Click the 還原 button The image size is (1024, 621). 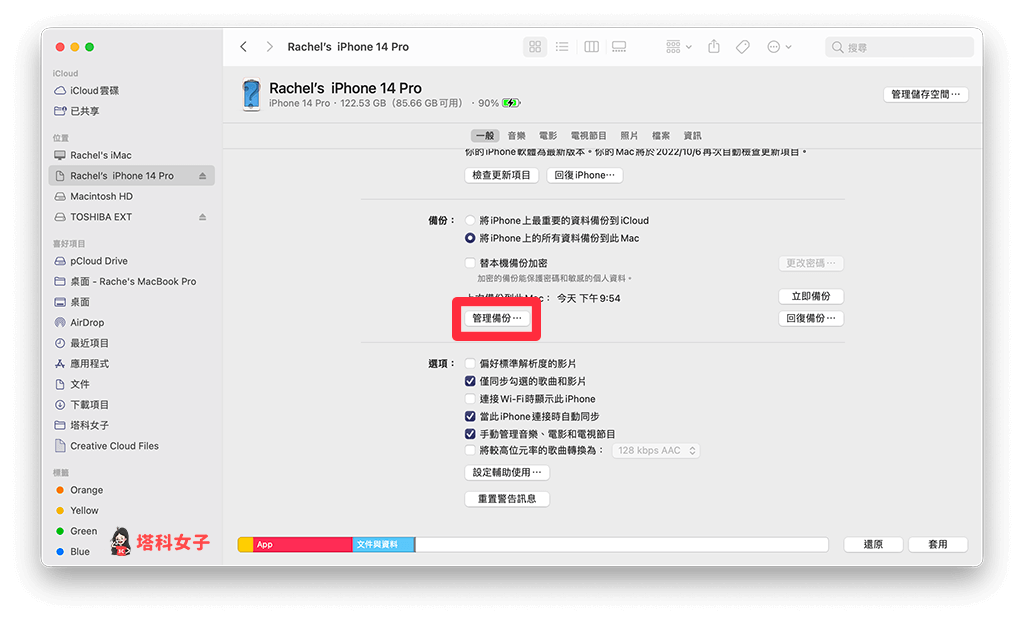click(x=873, y=545)
